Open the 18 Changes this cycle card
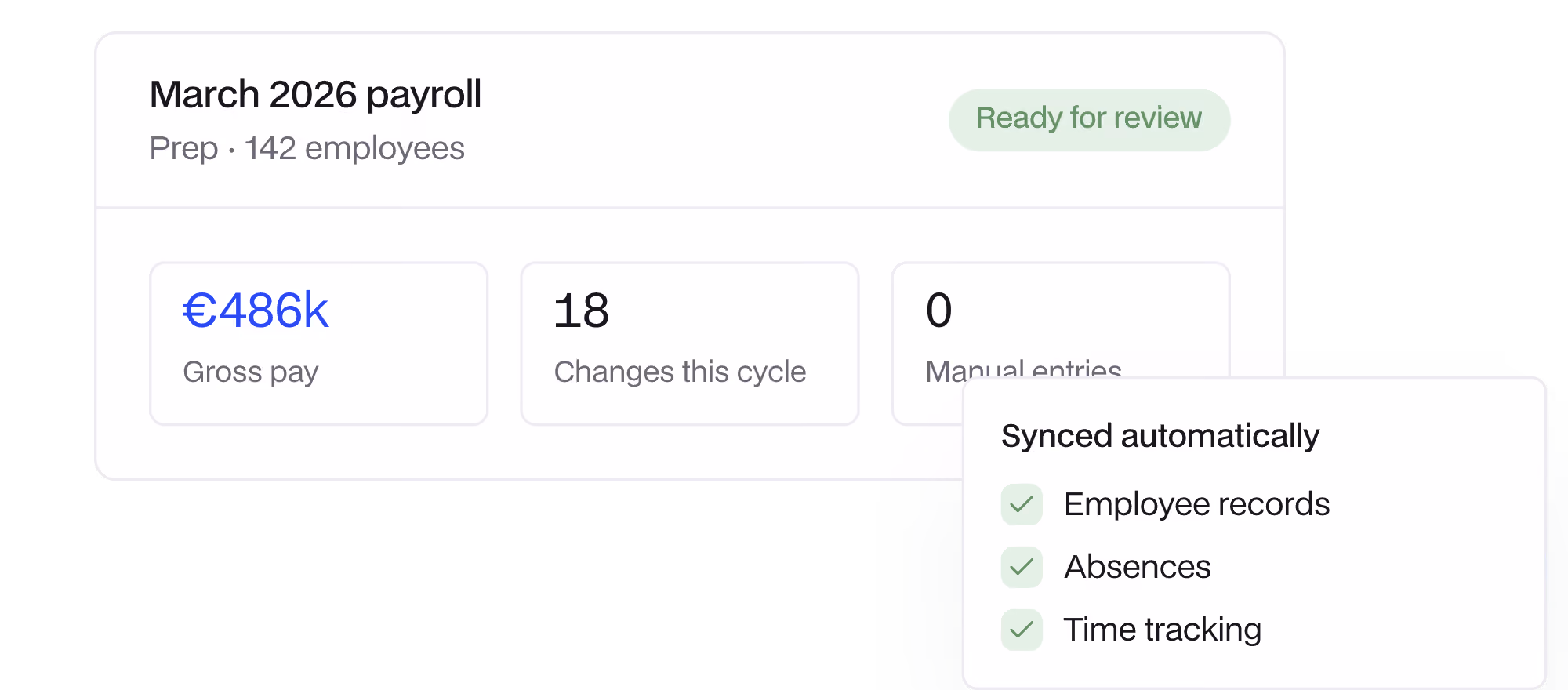Image resolution: width=1568 pixels, height=690 pixels. [690, 343]
